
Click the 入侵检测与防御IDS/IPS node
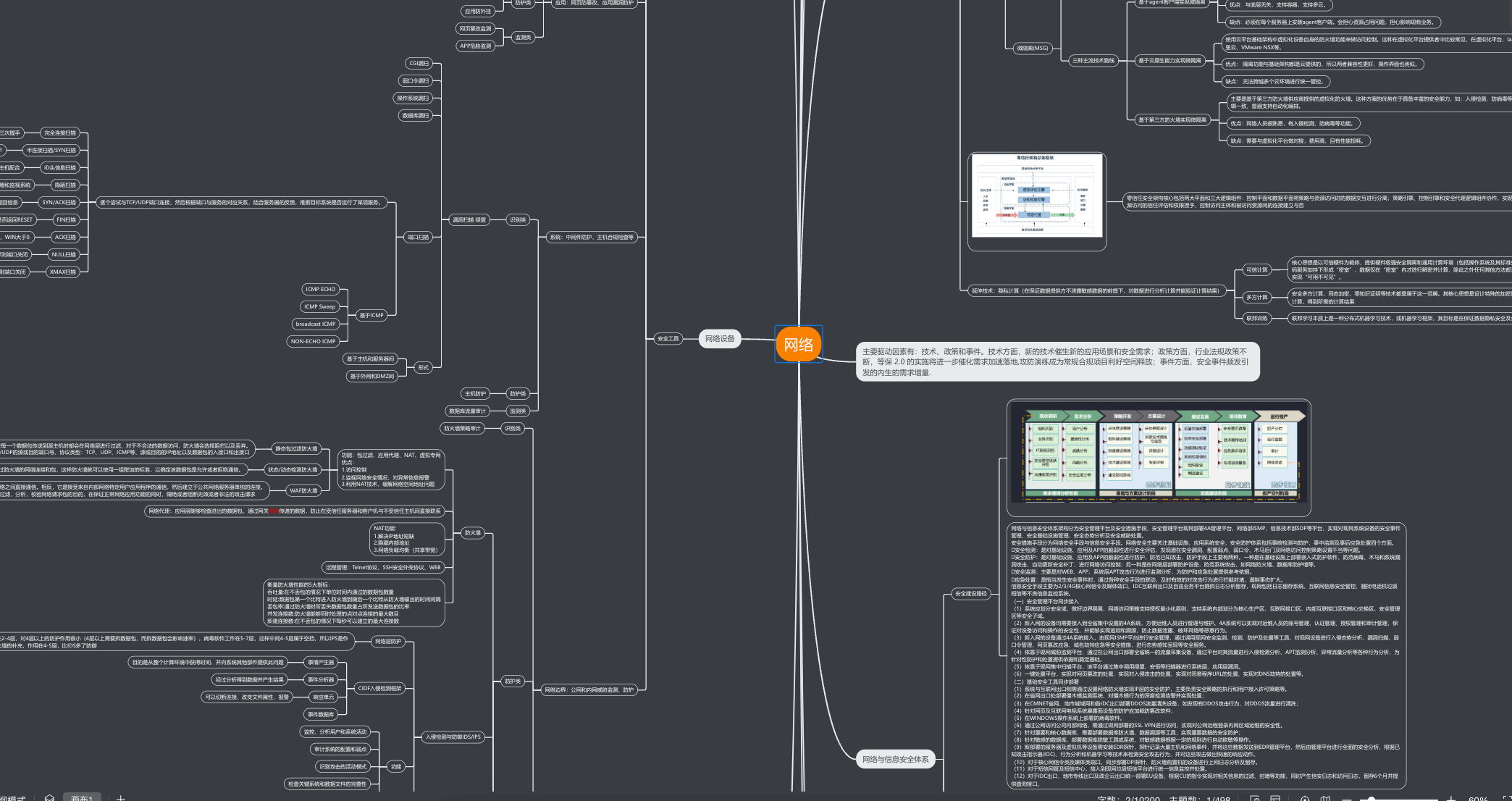[453, 737]
